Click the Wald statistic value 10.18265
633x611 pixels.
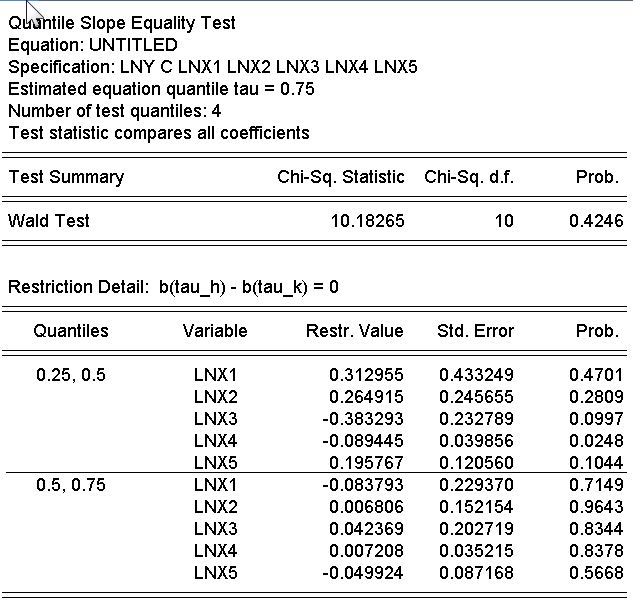367,221
